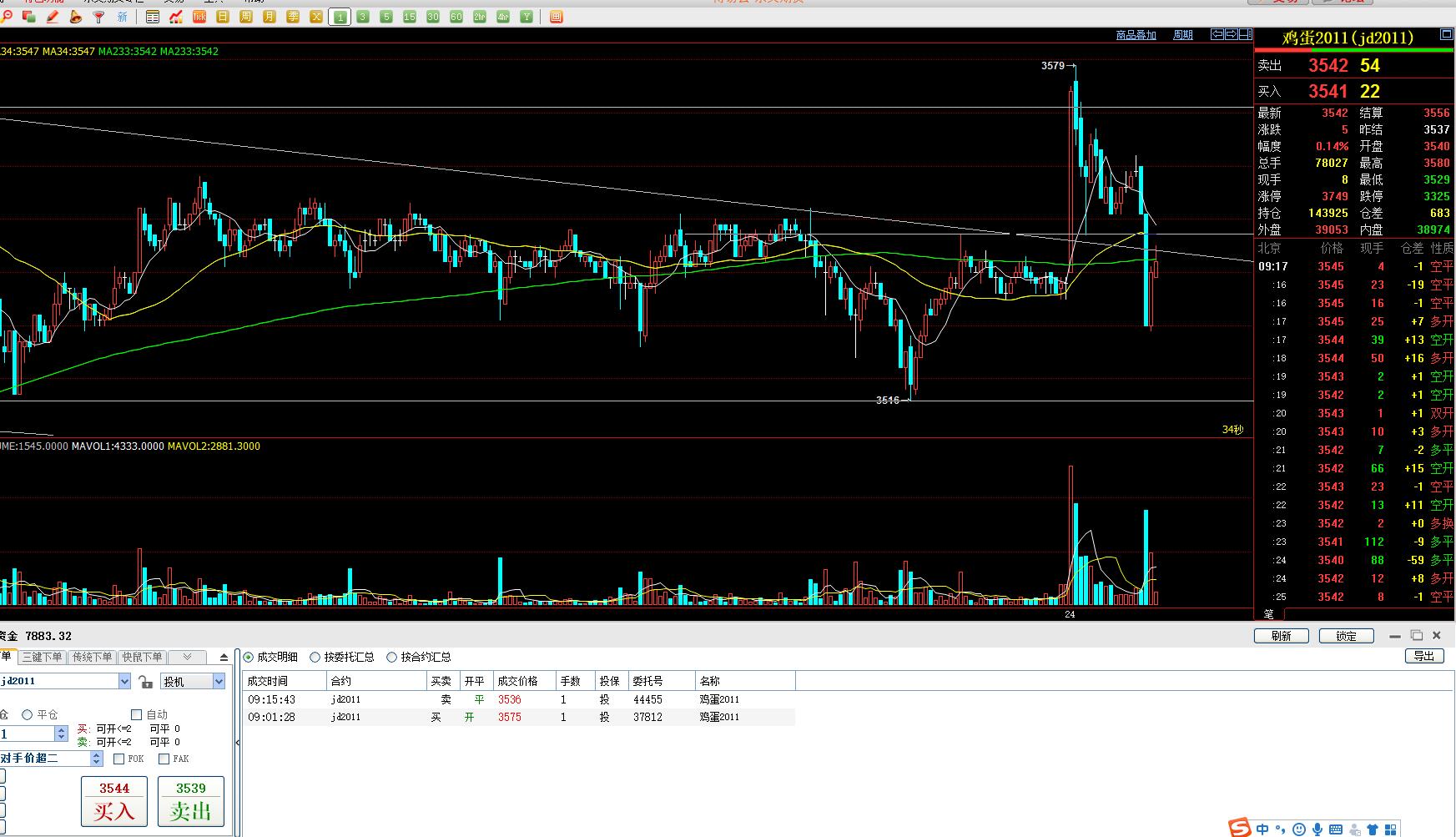Viewport: 1456px width, 837px height.
Task: Maximize the 鸡蛋2011 quote panel
Action: (x=1447, y=35)
